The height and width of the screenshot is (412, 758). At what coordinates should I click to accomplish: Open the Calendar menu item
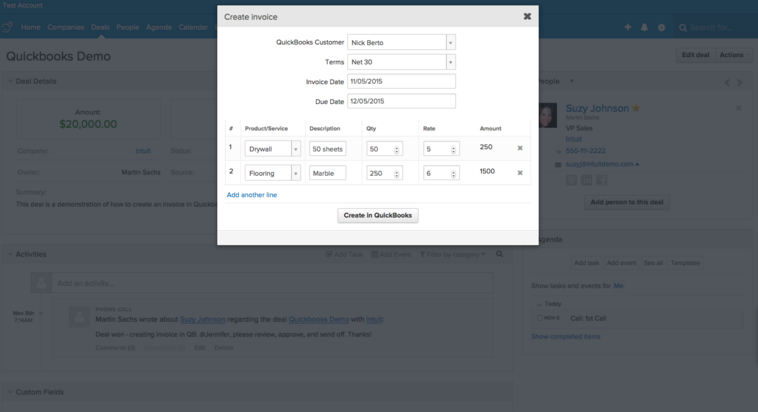[193, 27]
